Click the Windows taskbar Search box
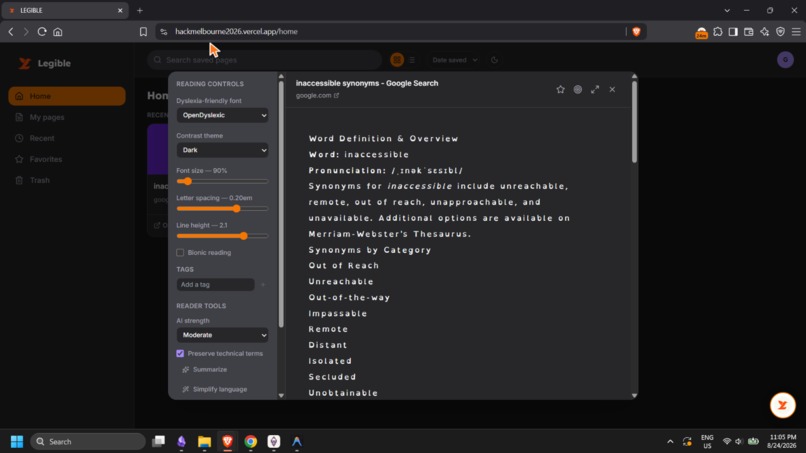The width and height of the screenshot is (806, 453). [x=88, y=441]
